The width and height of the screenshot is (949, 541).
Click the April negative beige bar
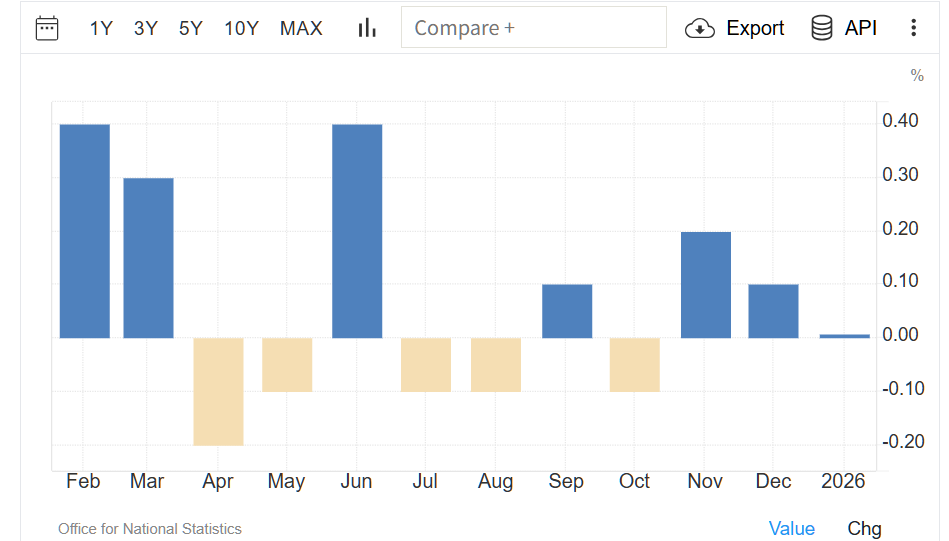pyautogui.click(x=218, y=391)
